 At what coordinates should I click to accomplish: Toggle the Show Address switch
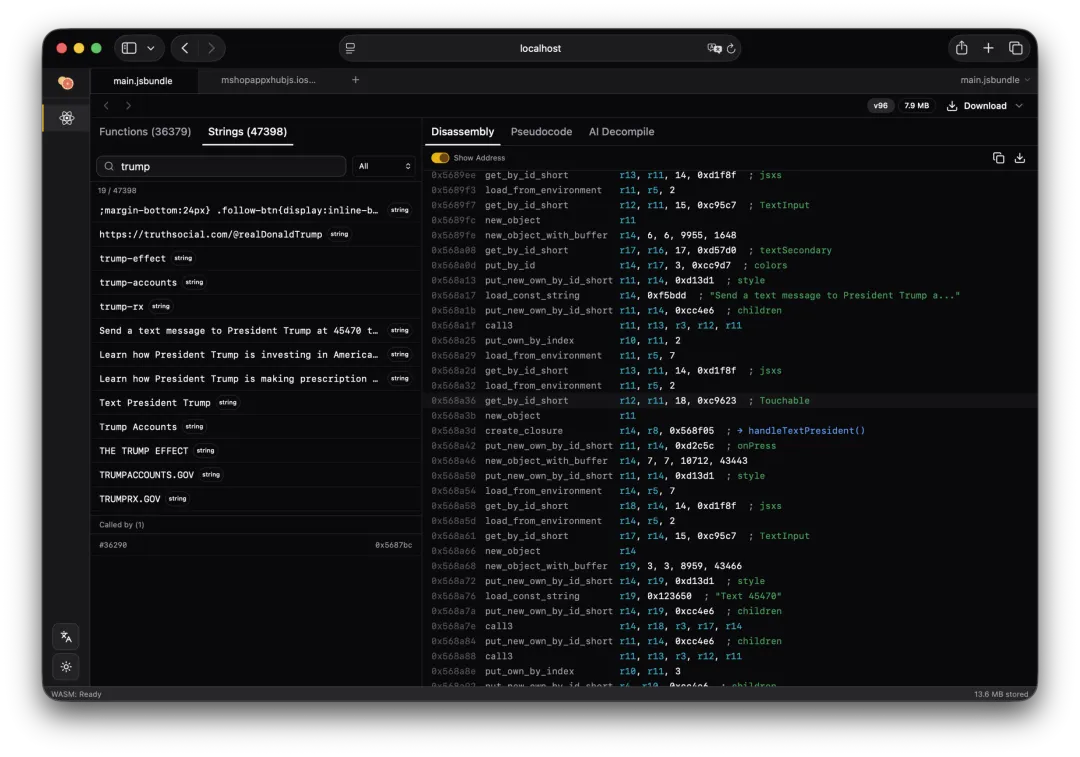tap(439, 158)
